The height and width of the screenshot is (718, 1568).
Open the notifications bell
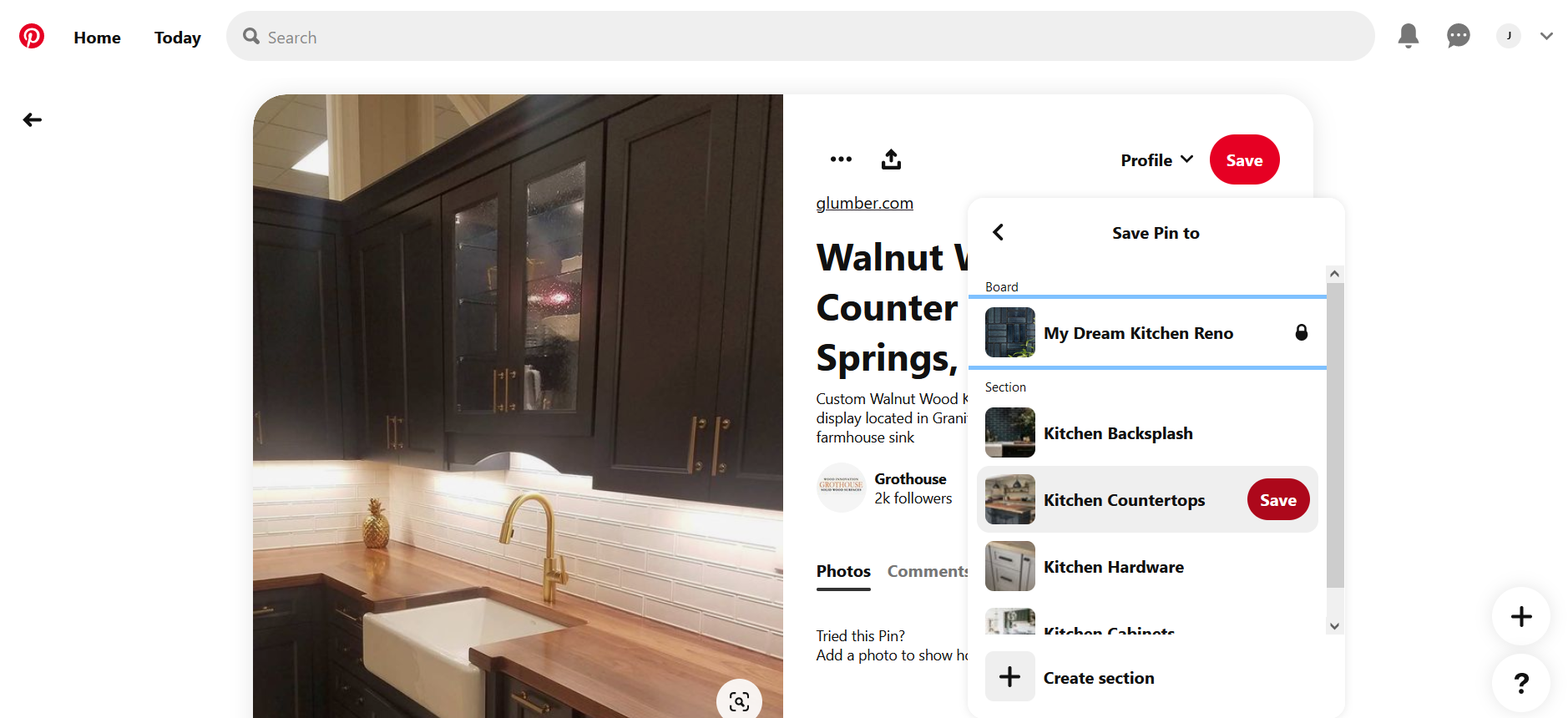[1408, 36]
